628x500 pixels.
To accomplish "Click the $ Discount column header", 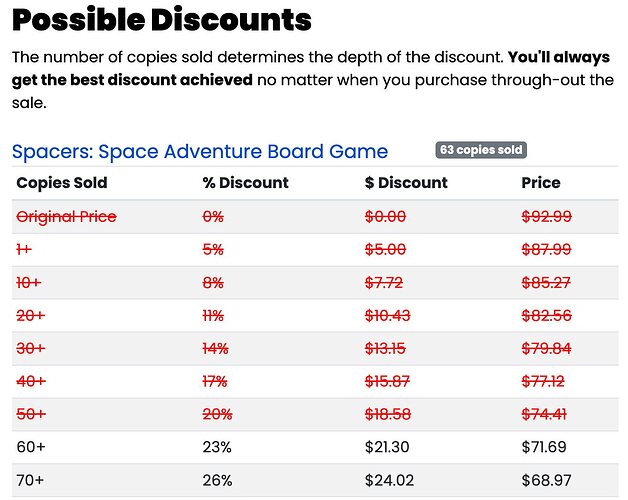I will click(406, 183).
